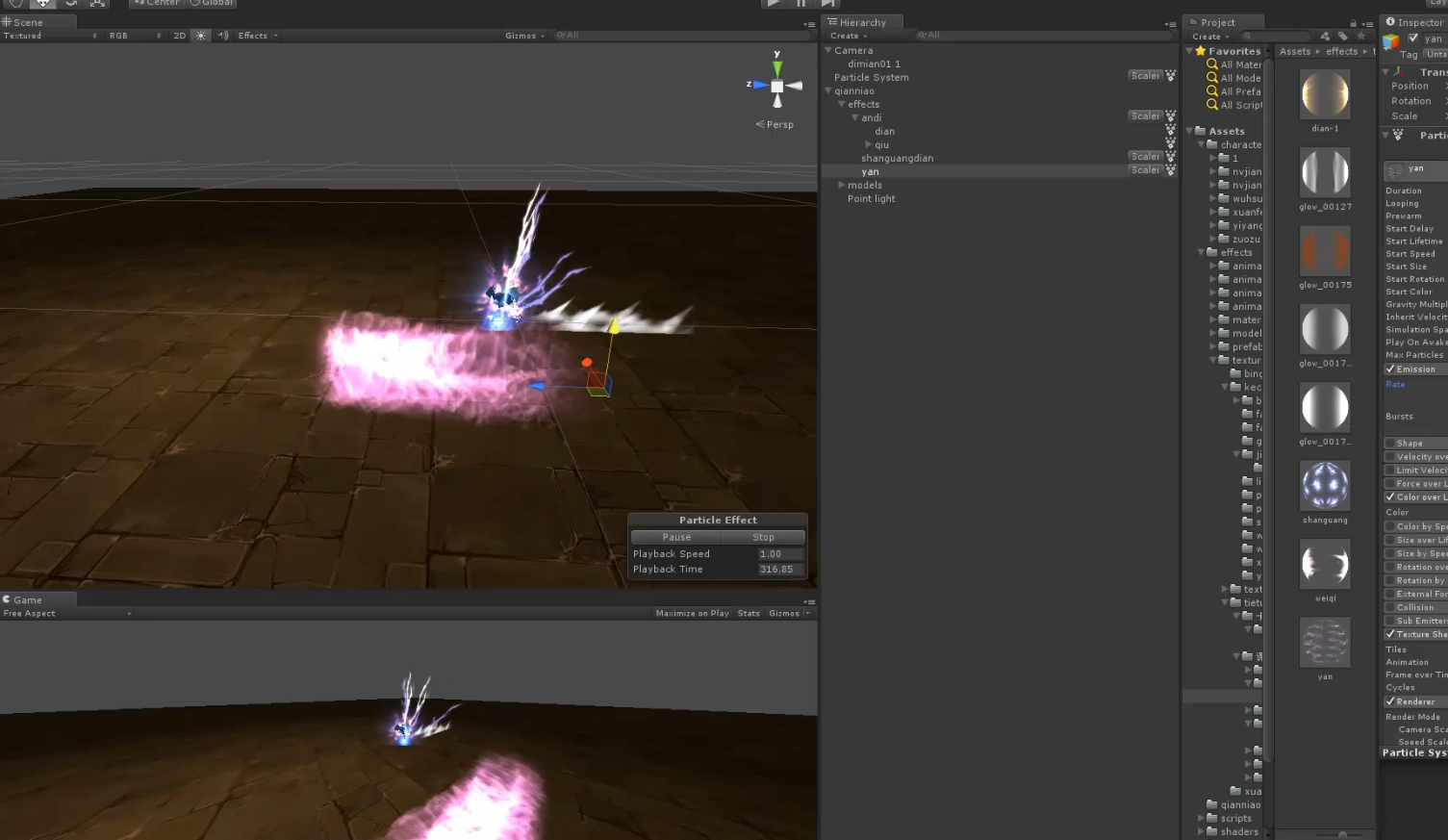1448x840 pixels.
Task: Click Search by Type icon in Project panel
Action: tap(1325, 36)
